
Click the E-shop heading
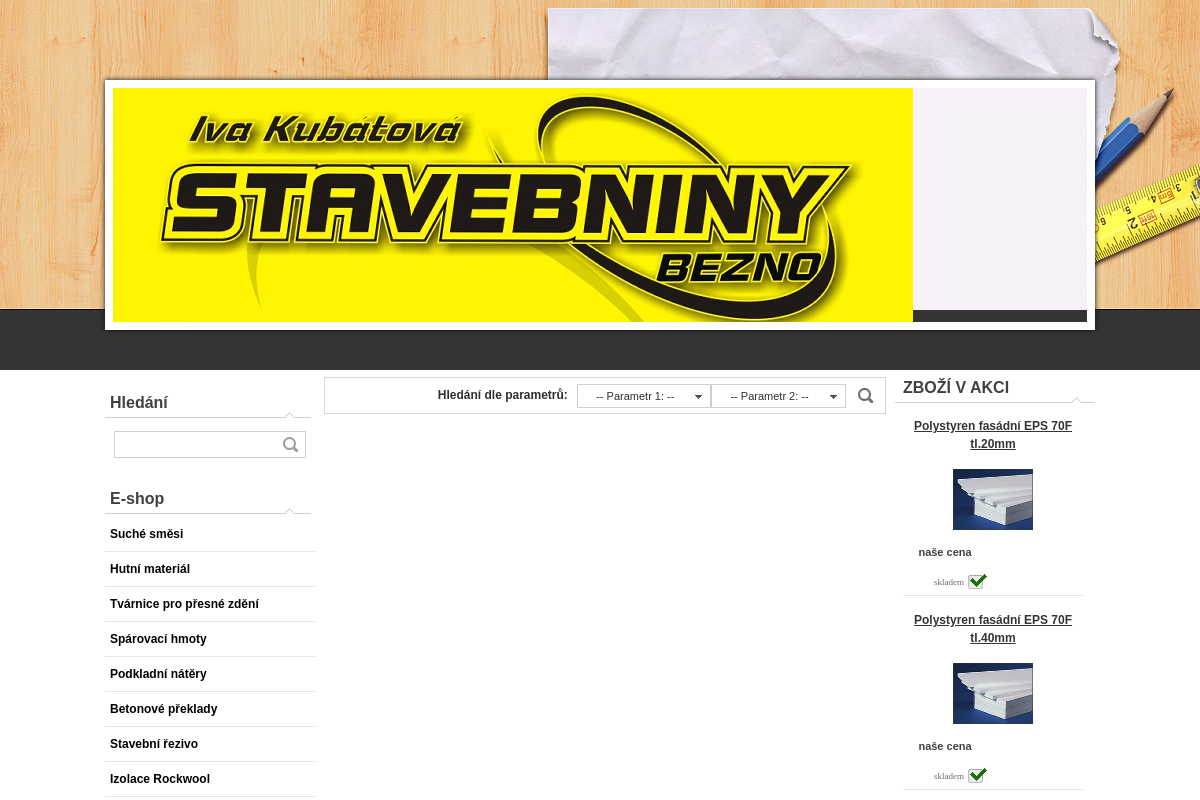point(137,499)
